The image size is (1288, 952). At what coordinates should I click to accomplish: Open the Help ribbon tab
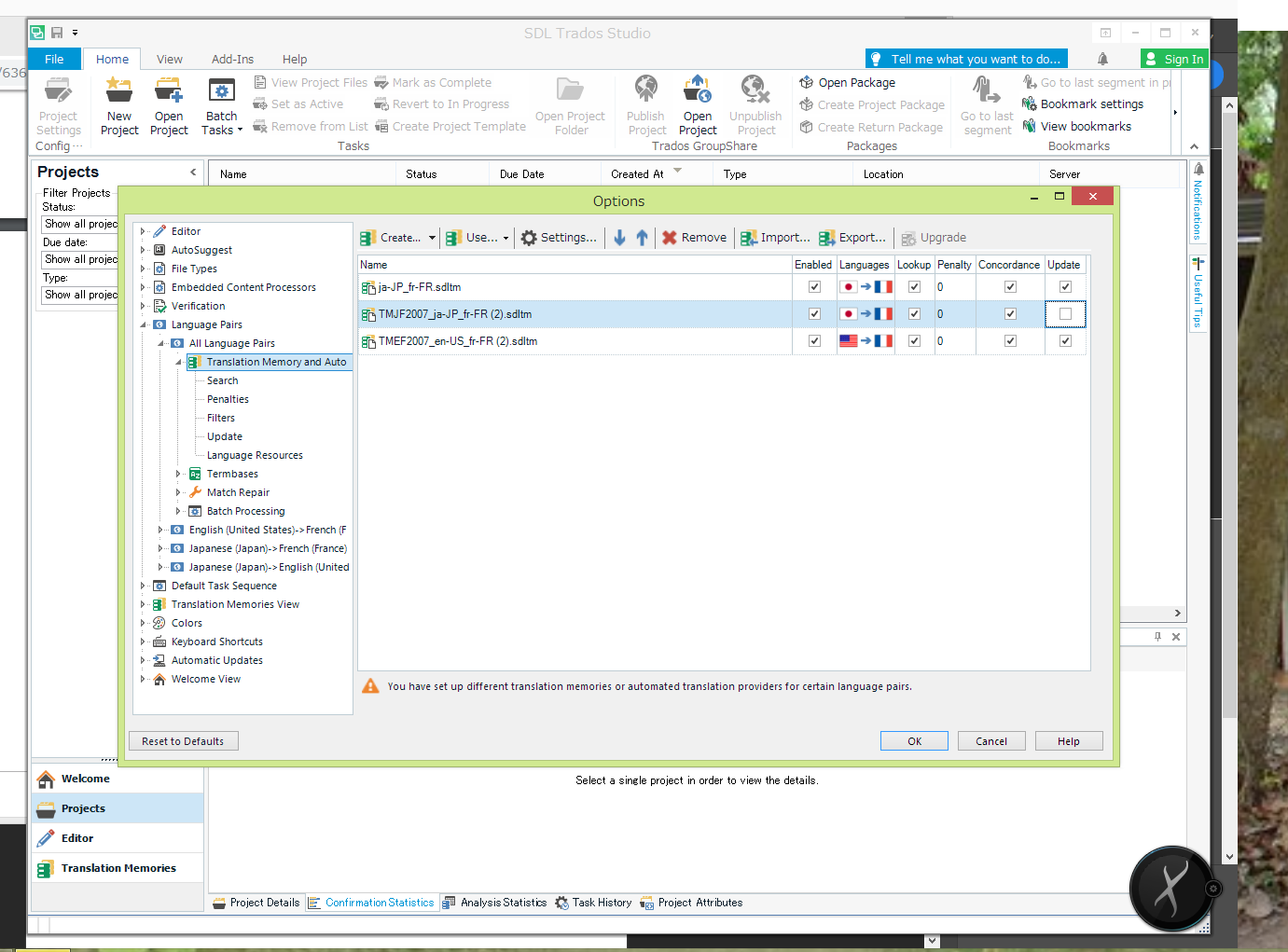(295, 59)
